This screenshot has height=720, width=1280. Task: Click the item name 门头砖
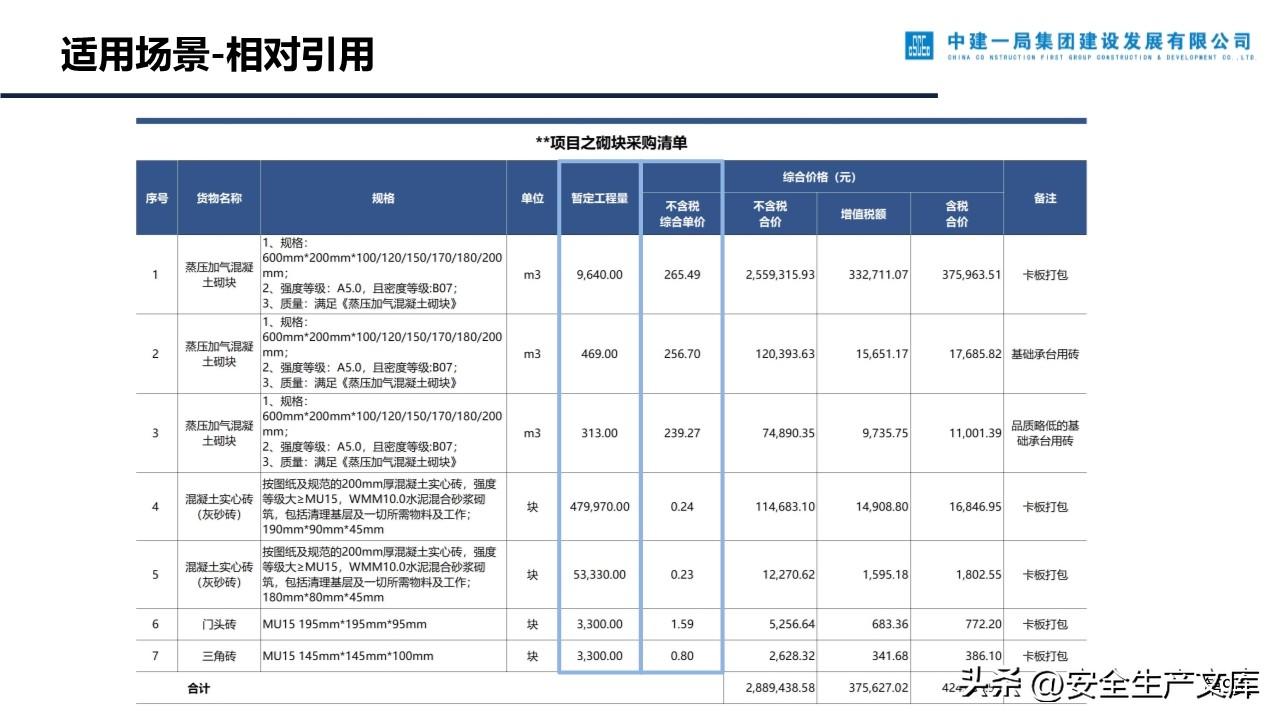(219, 624)
